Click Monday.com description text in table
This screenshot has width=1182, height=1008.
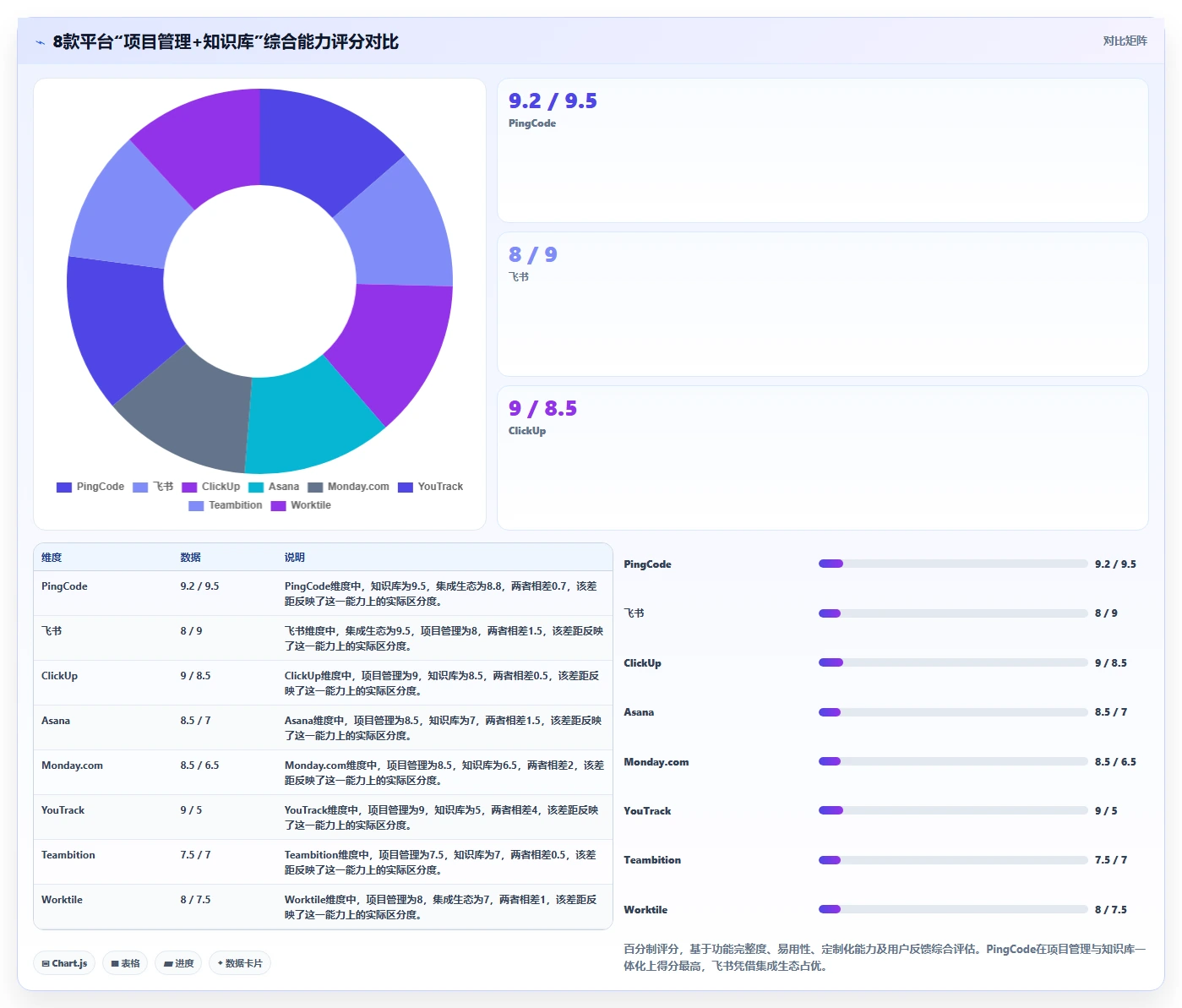444,773
